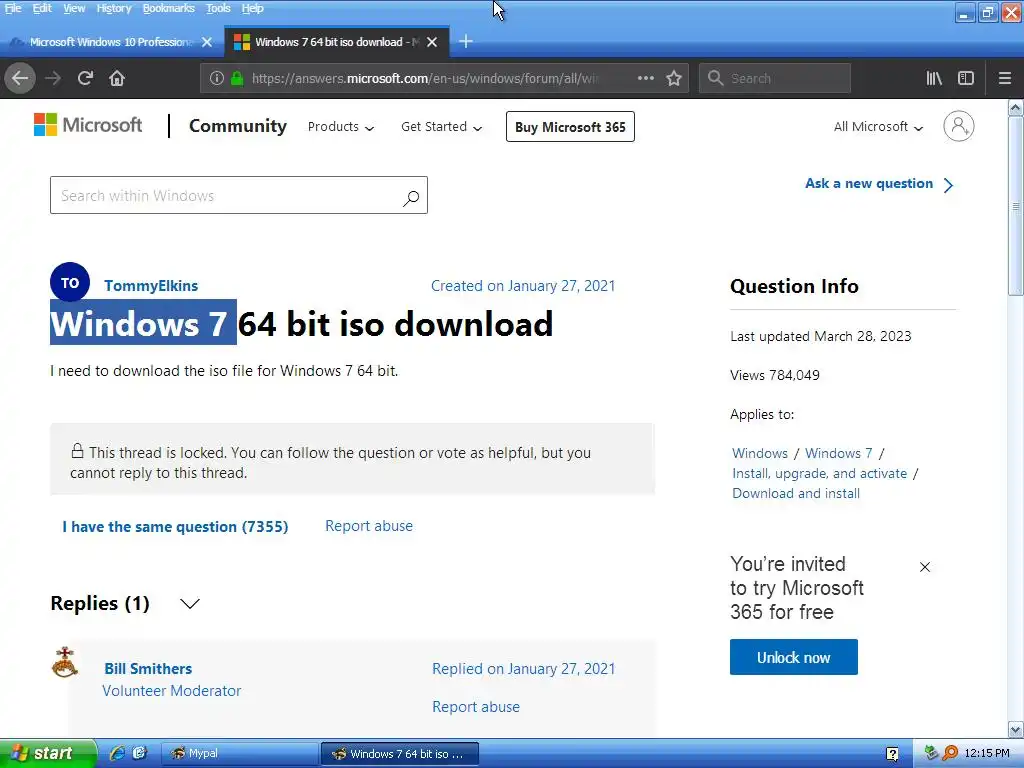Open the Community link
Screen dimensions: 1024x768
(238, 126)
